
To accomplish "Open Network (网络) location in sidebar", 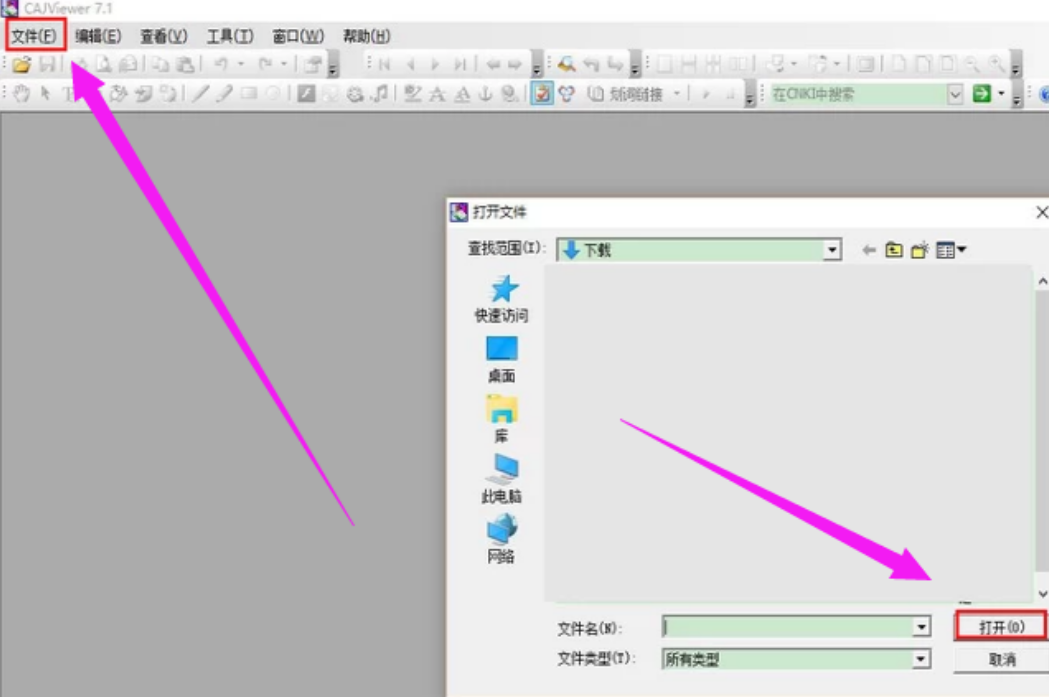I will [501, 539].
